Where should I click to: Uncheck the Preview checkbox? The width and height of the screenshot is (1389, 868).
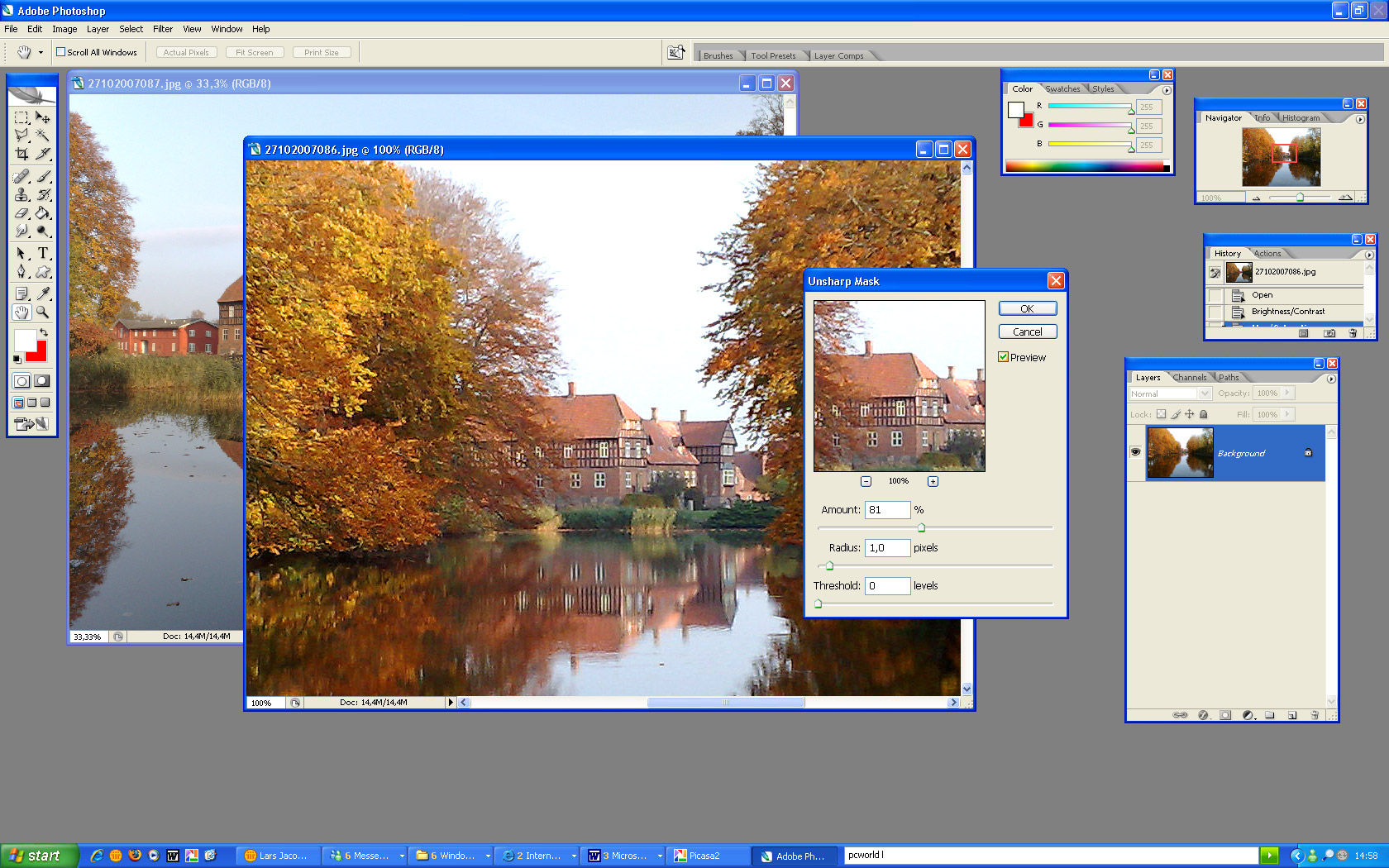[1003, 357]
